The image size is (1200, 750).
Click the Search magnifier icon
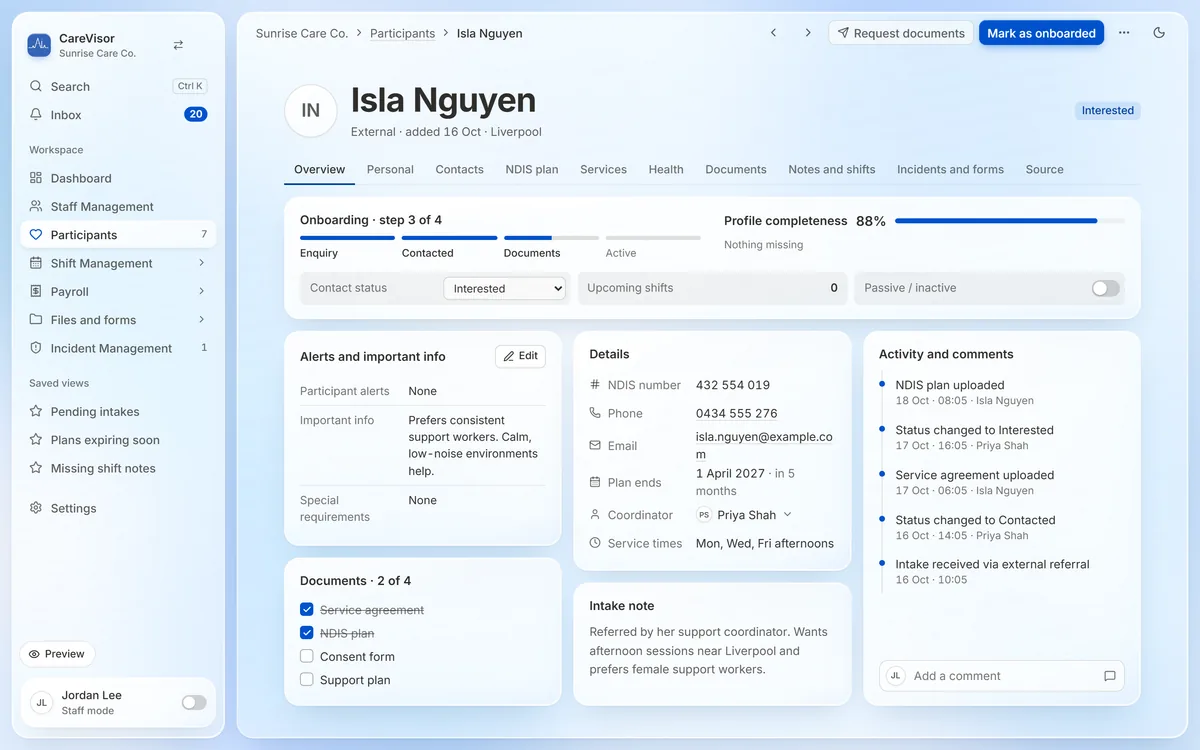click(36, 86)
